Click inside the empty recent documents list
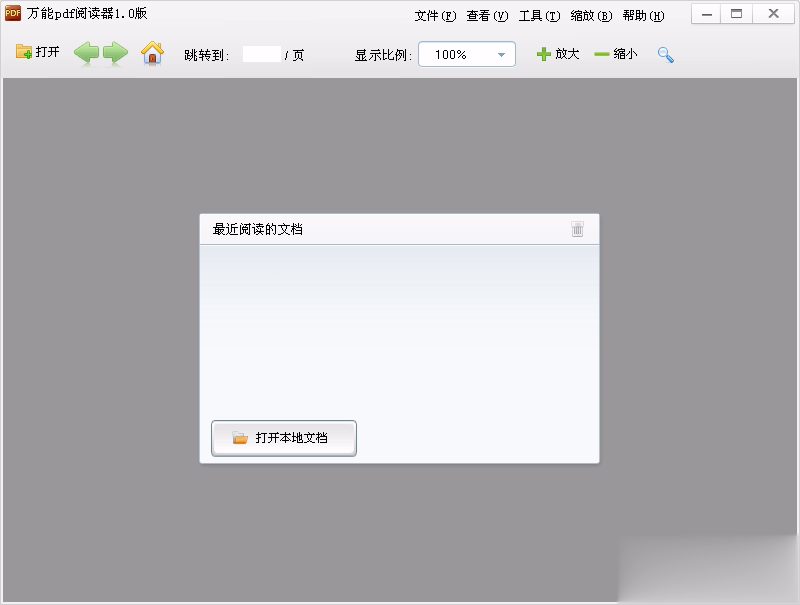 click(x=398, y=330)
